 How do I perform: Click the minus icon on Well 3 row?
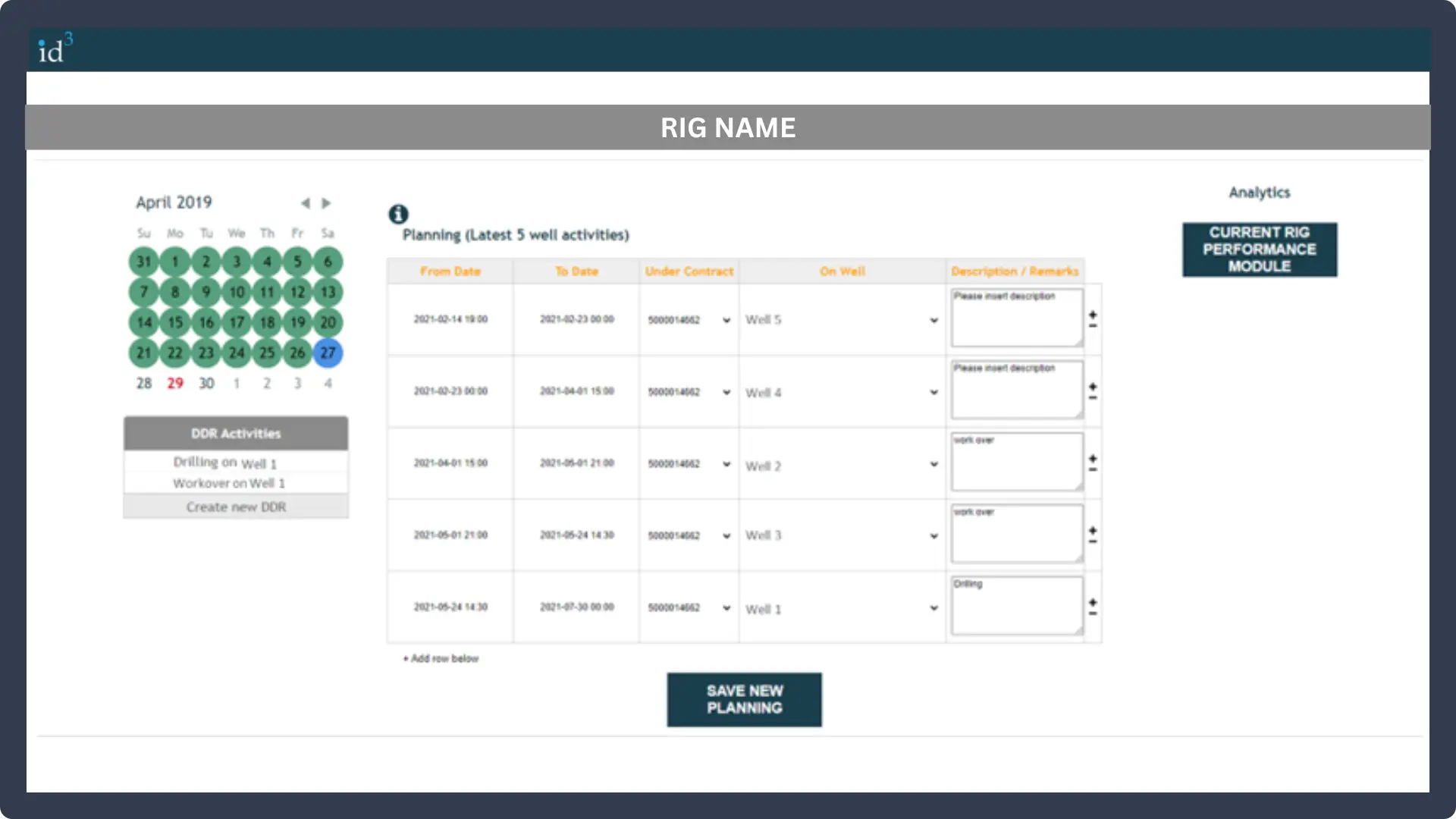pyautogui.click(x=1093, y=541)
